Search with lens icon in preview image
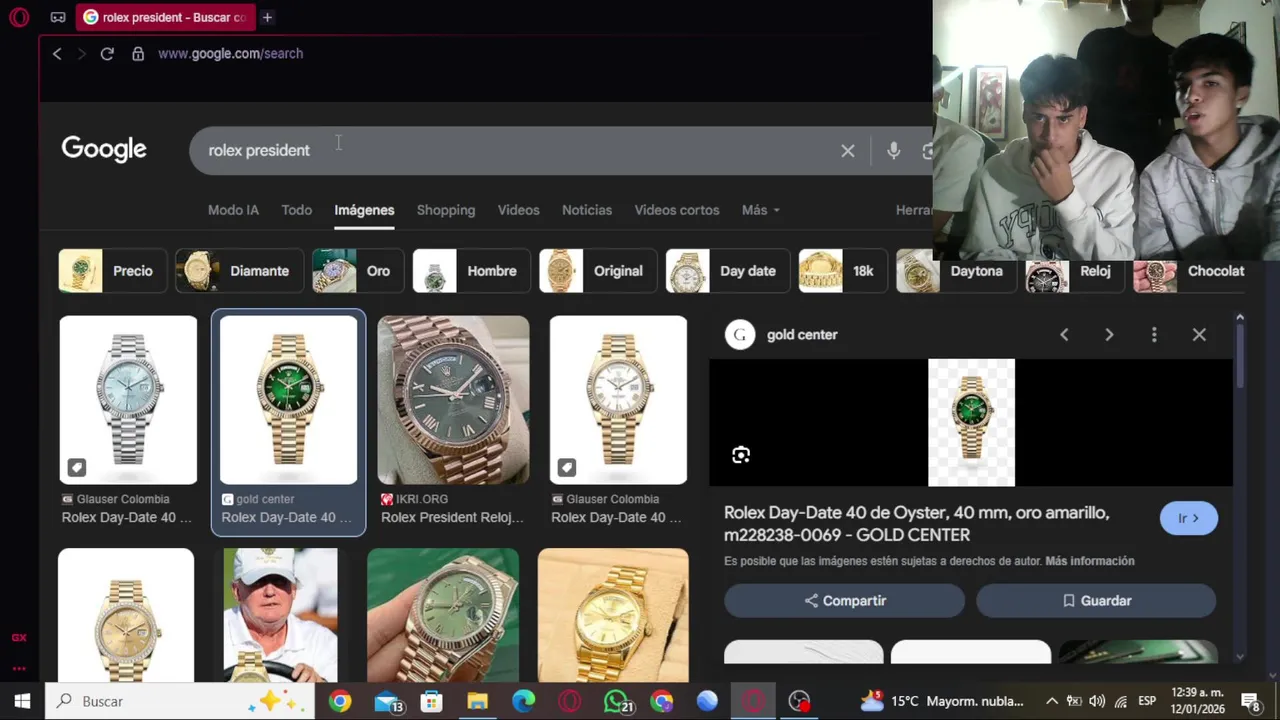Screen dimensions: 1280x720 click(x=741, y=455)
